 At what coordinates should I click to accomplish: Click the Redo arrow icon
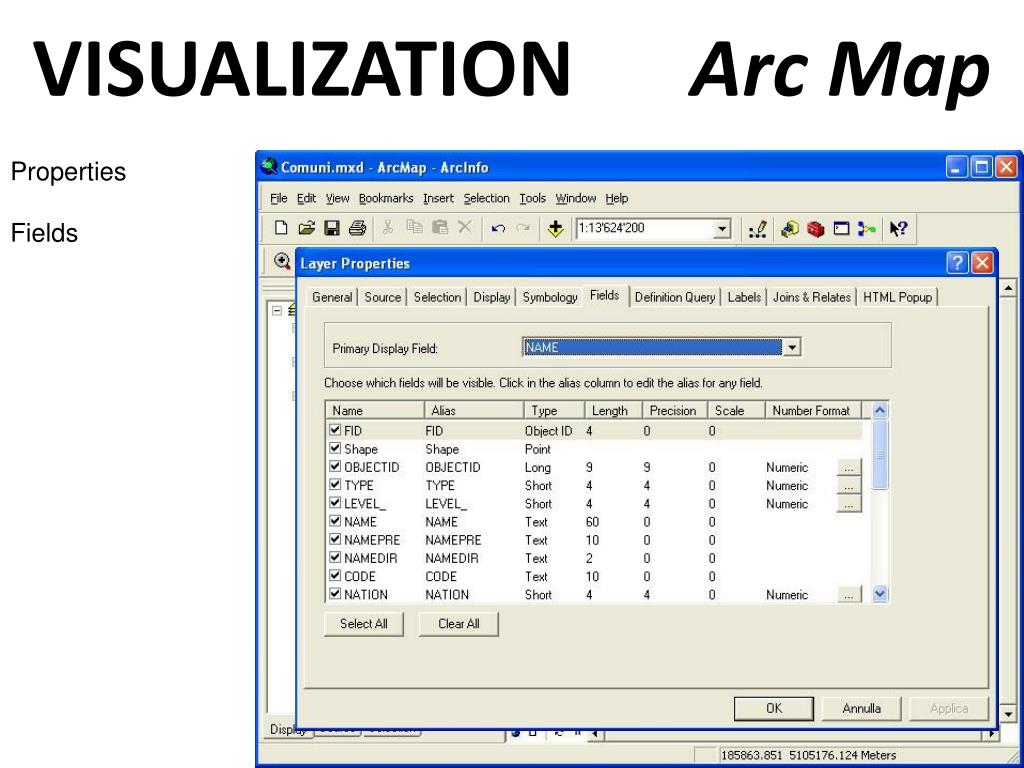tap(522, 228)
